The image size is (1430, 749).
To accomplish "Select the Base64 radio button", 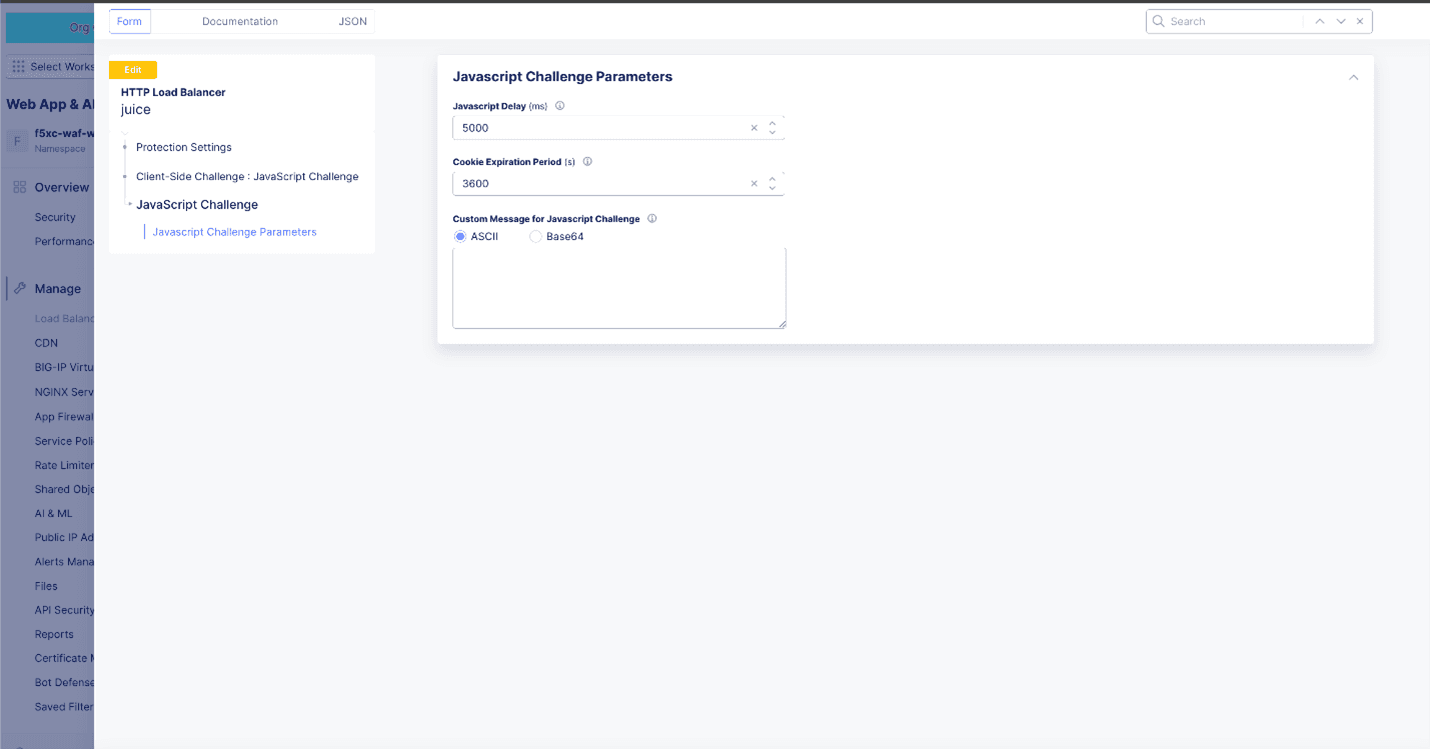I will 534,236.
